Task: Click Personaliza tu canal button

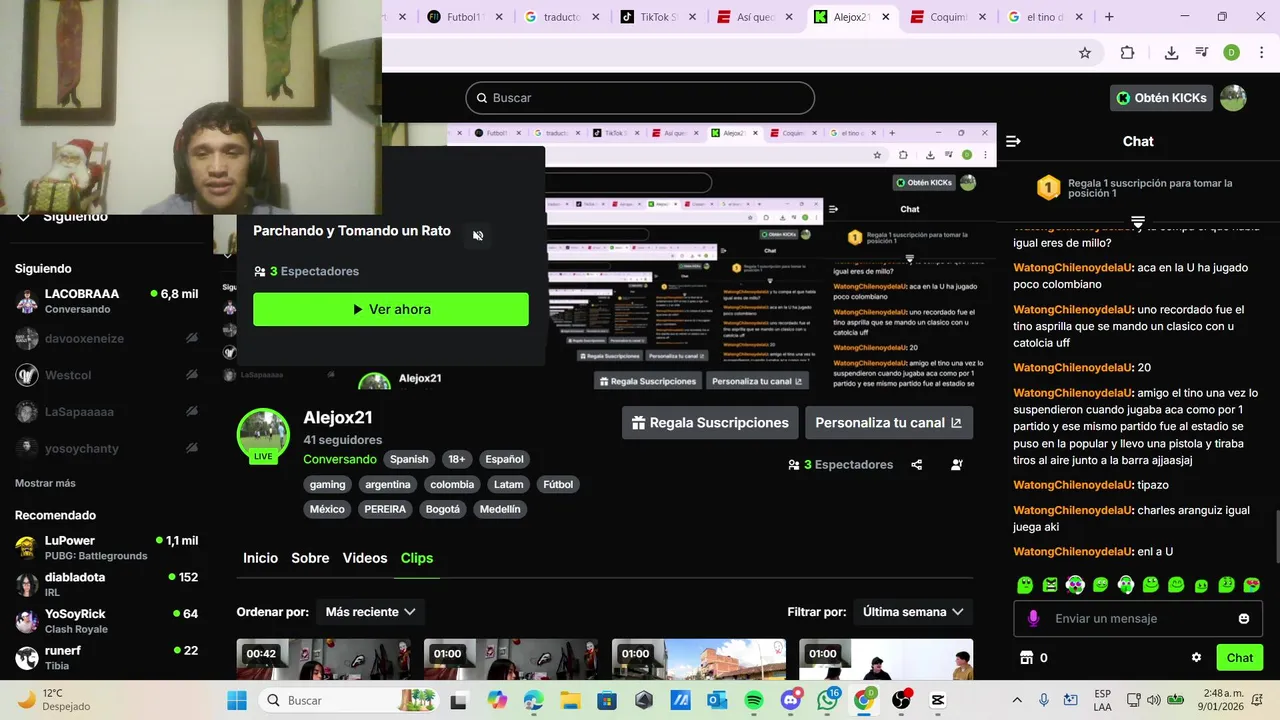Action: [889, 423]
